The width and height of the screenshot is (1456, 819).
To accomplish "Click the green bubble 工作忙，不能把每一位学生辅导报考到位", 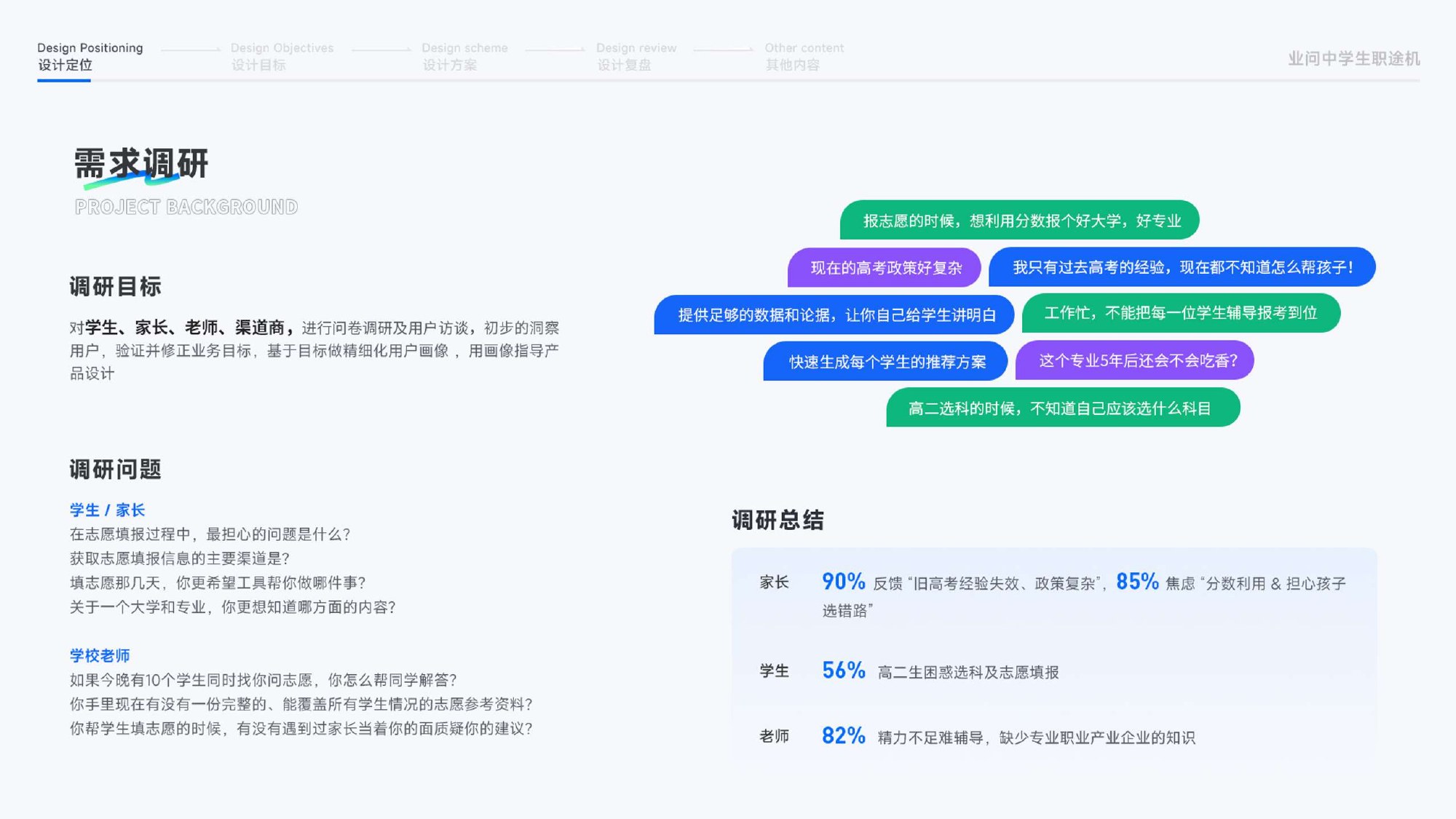I will pyautogui.click(x=1181, y=313).
